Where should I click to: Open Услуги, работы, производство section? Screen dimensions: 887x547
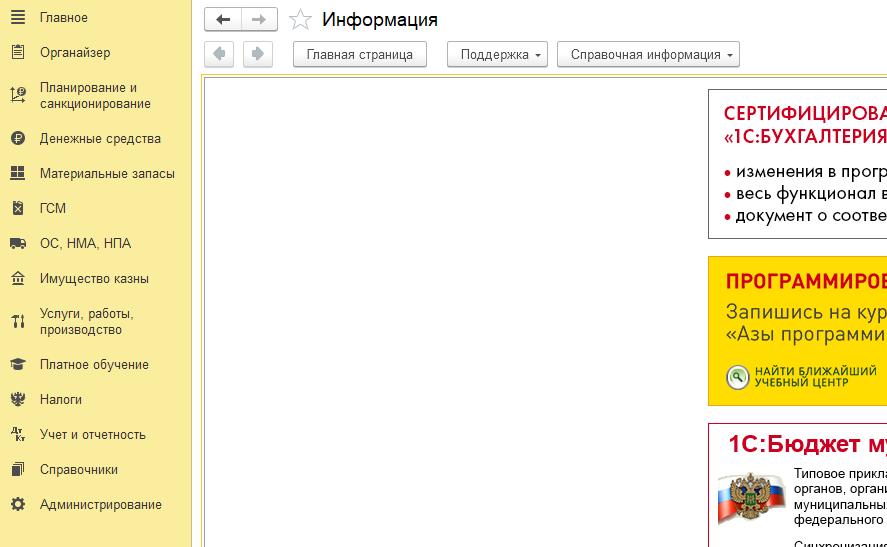coord(87,322)
